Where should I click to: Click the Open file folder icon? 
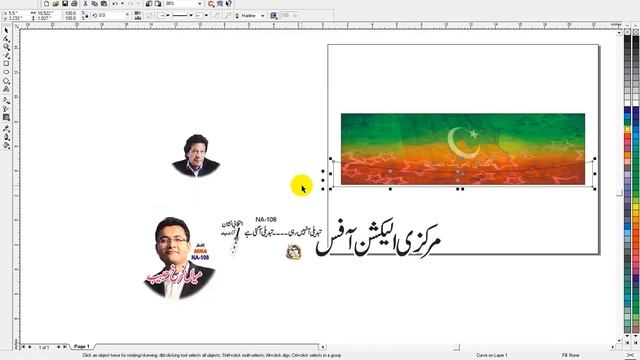pyautogui.click(x=56, y=4)
